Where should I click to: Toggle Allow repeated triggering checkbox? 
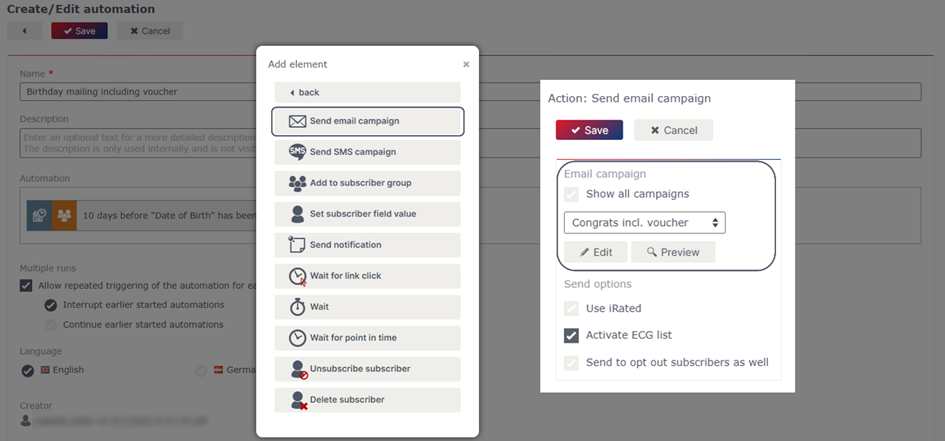26,286
